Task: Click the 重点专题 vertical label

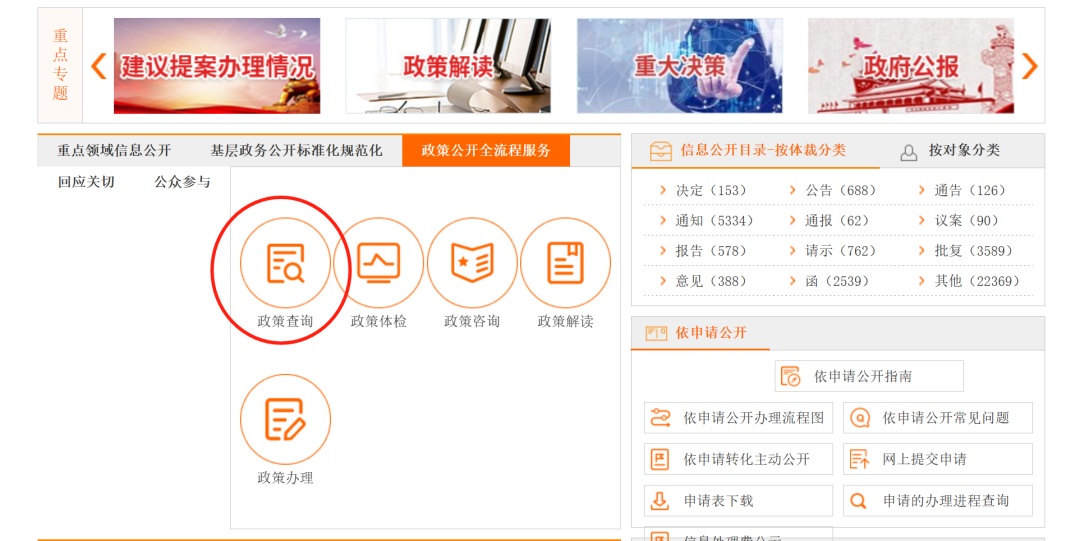Action: point(61,65)
